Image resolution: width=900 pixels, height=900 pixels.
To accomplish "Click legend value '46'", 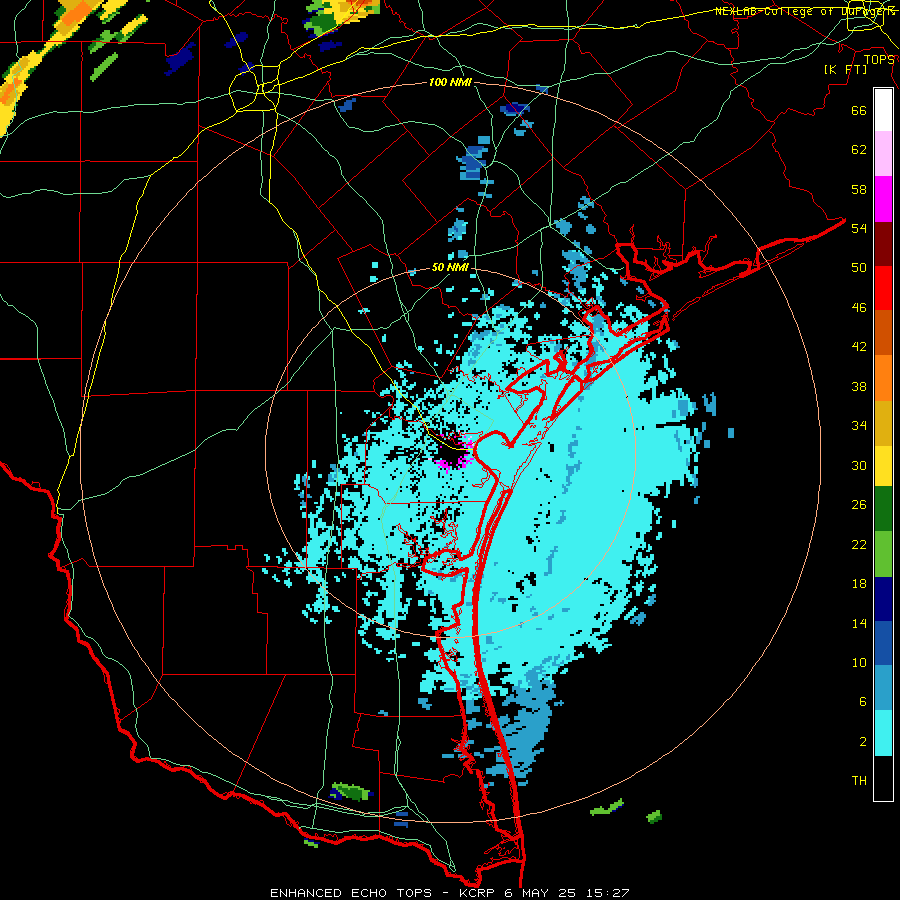I will [859, 308].
